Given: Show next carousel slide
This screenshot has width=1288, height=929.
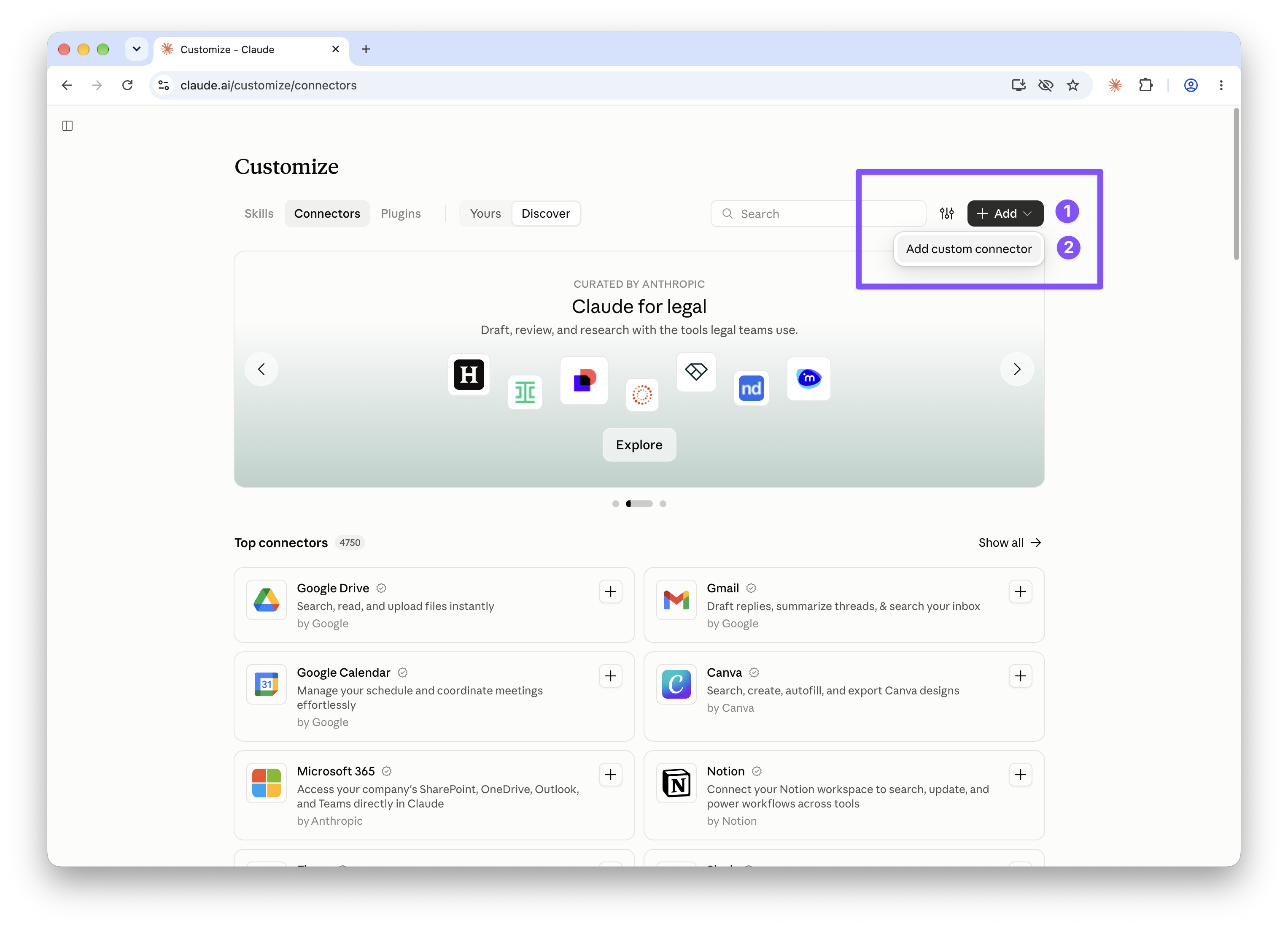Looking at the screenshot, I should tap(1017, 369).
